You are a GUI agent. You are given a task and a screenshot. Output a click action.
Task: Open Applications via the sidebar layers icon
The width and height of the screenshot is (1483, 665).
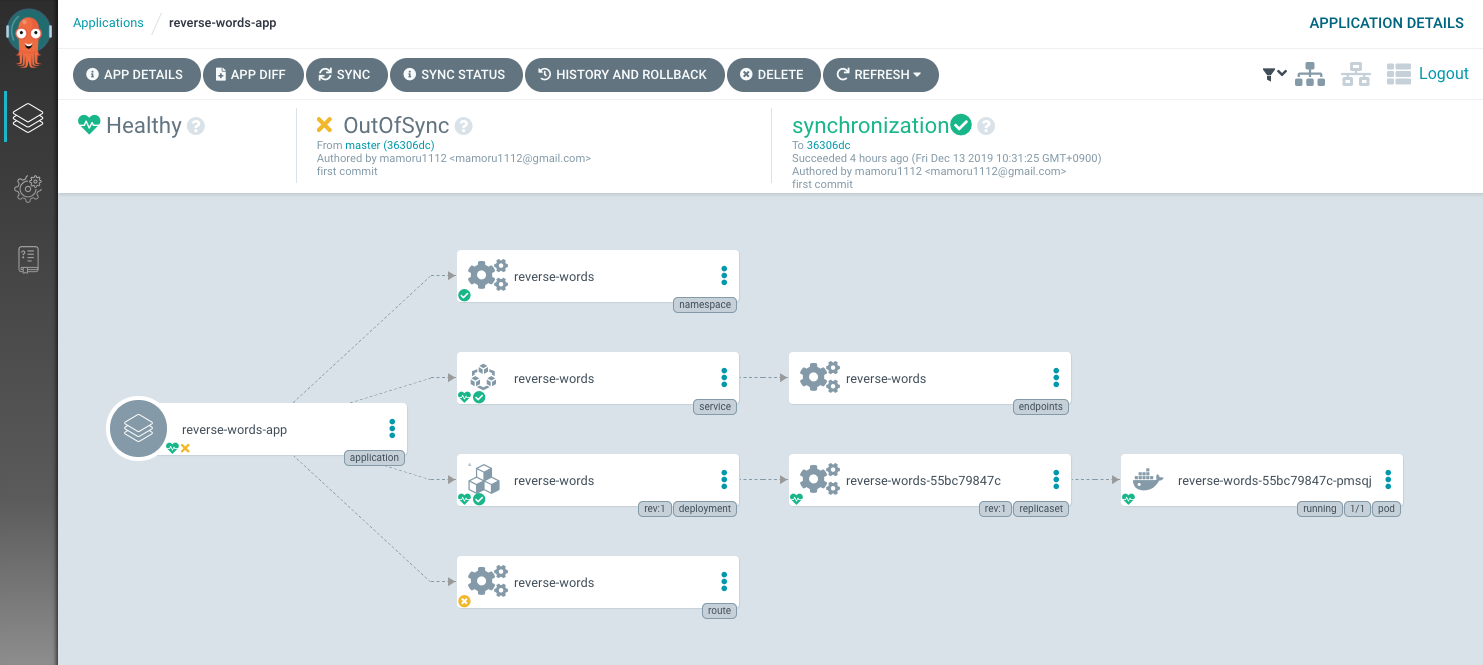(28, 116)
